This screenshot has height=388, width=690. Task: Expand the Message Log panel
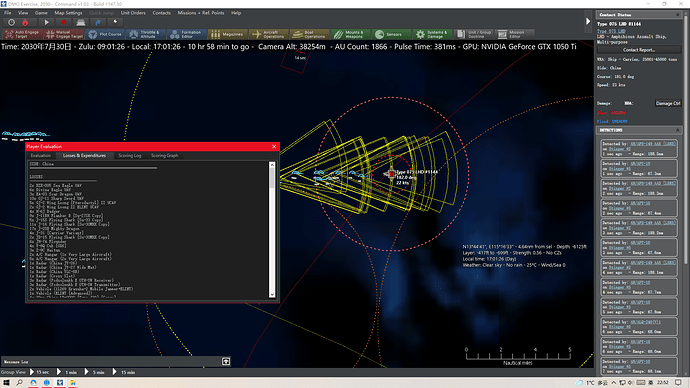[x=226, y=361]
